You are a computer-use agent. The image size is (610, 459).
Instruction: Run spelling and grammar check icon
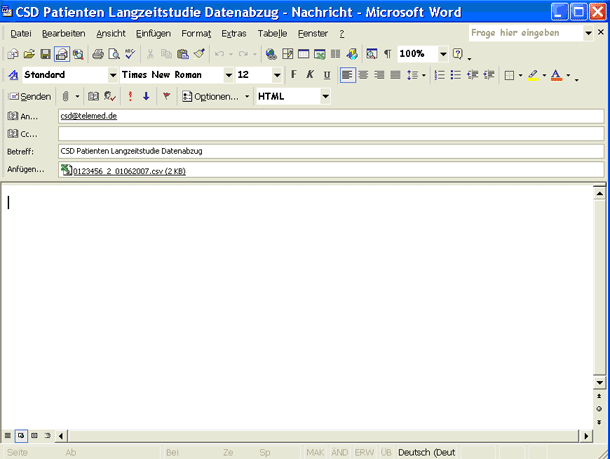[x=130, y=54]
